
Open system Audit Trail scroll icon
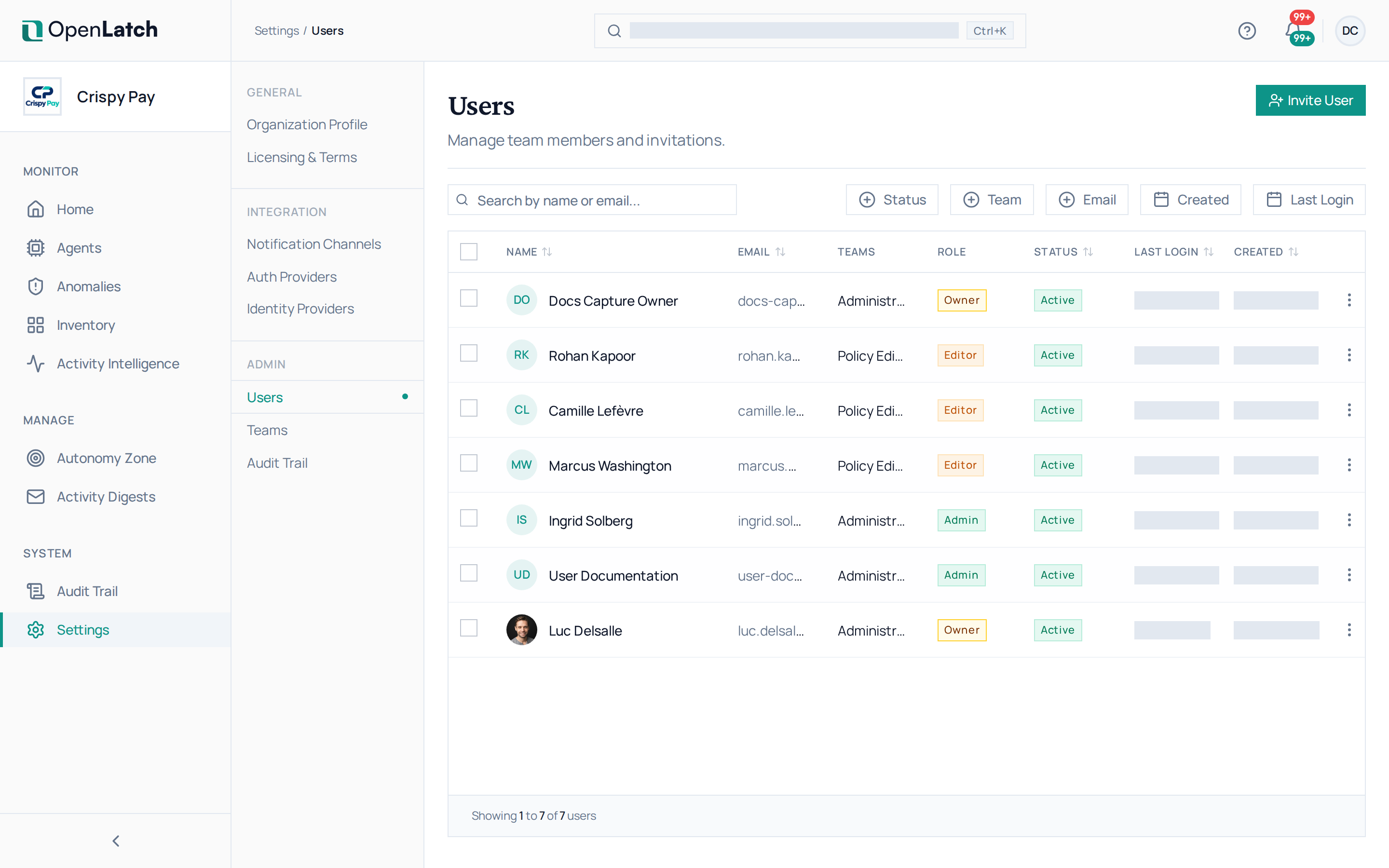(36, 591)
